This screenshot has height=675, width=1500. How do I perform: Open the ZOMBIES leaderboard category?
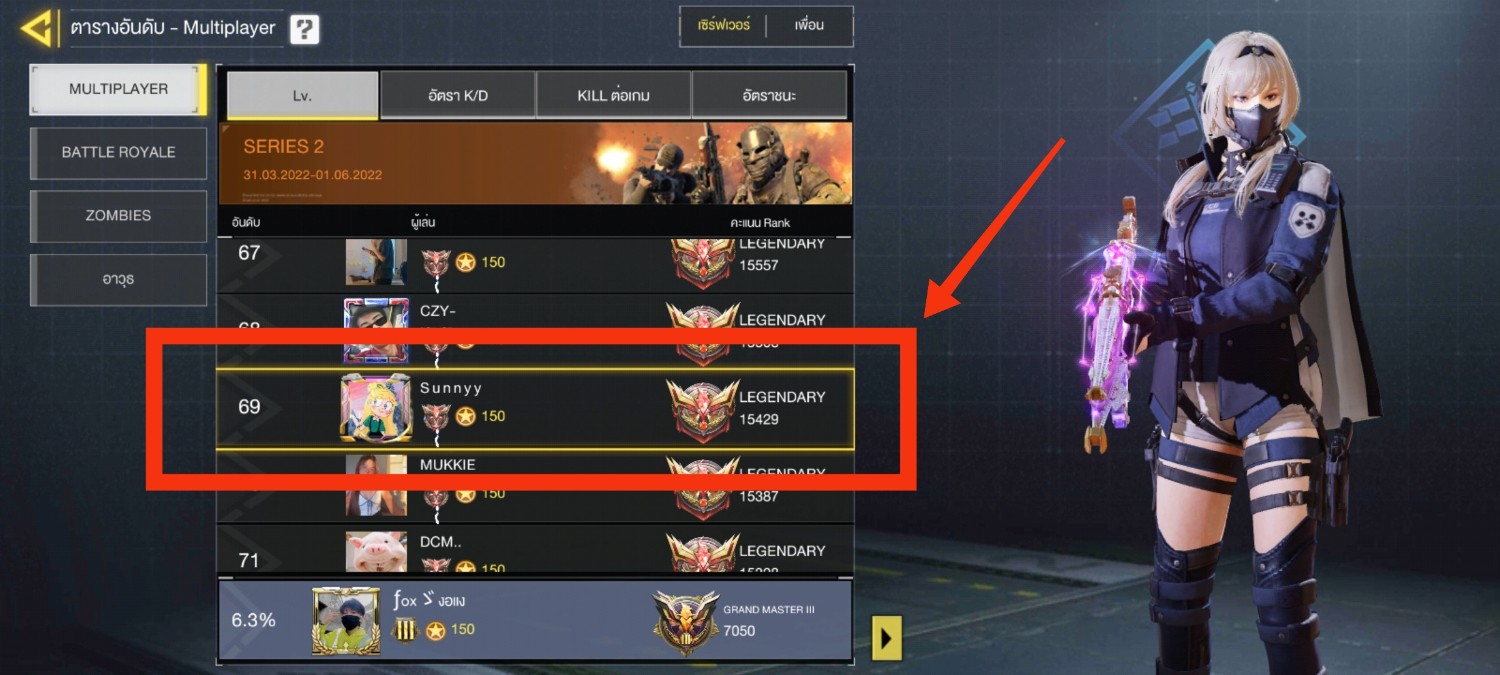pyautogui.click(x=118, y=216)
